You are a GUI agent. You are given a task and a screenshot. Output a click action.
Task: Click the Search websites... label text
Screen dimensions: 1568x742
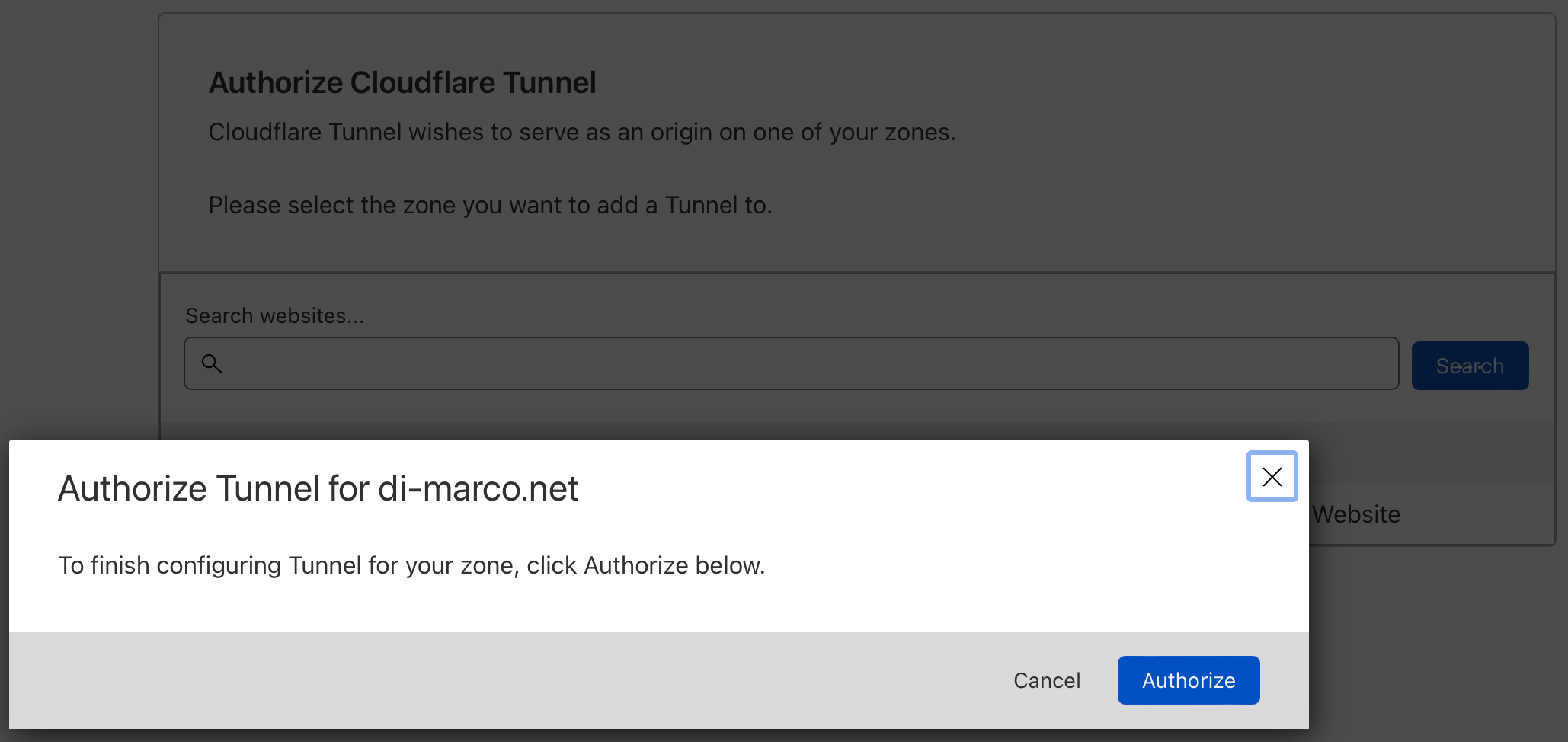tap(275, 315)
